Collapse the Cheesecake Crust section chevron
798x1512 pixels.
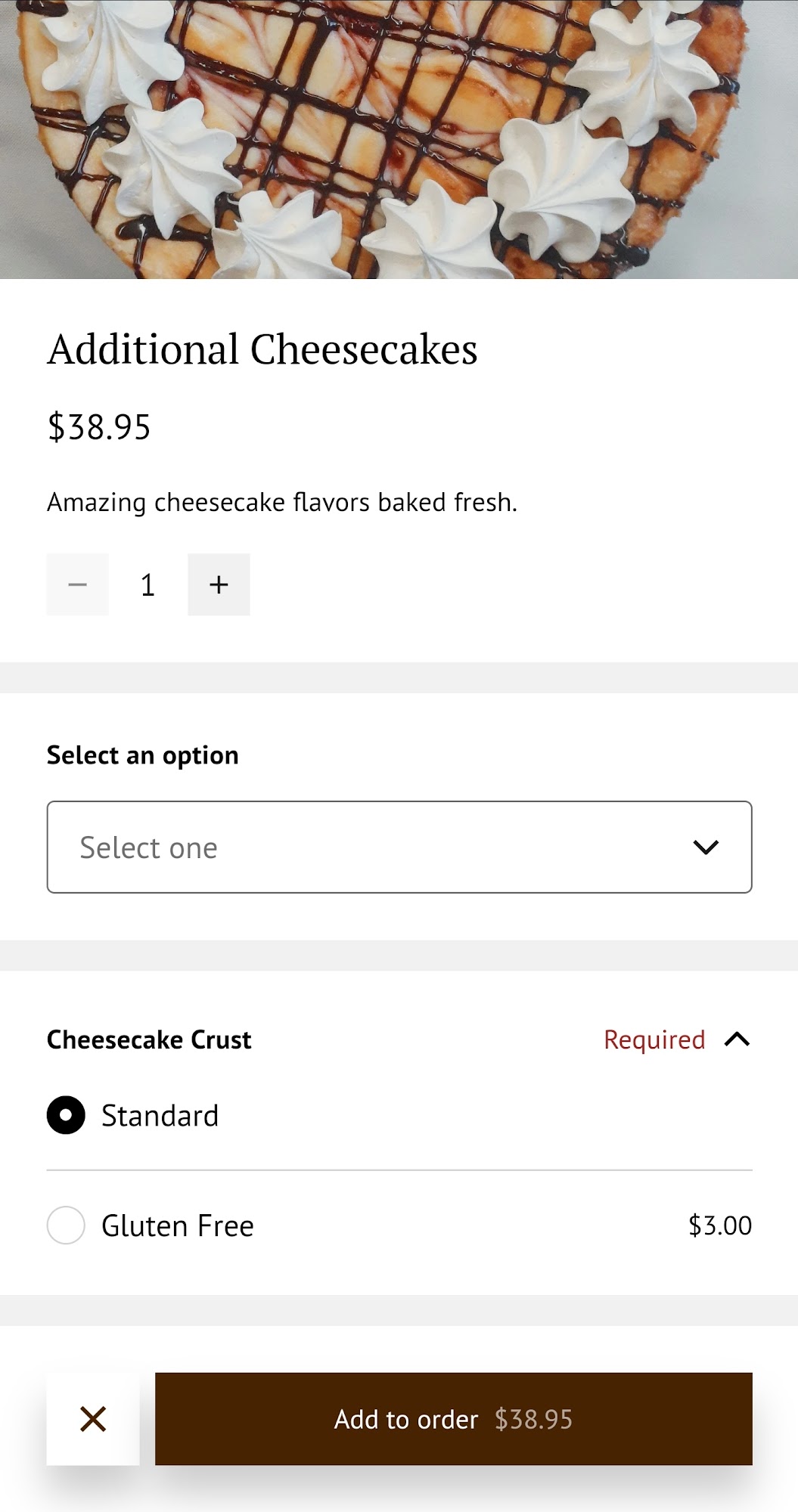click(x=737, y=1039)
